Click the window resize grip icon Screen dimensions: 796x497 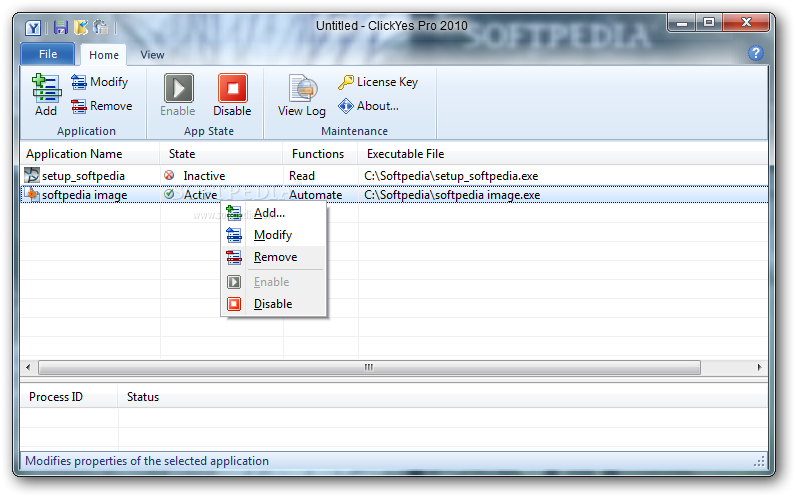click(x=759, y=461)
